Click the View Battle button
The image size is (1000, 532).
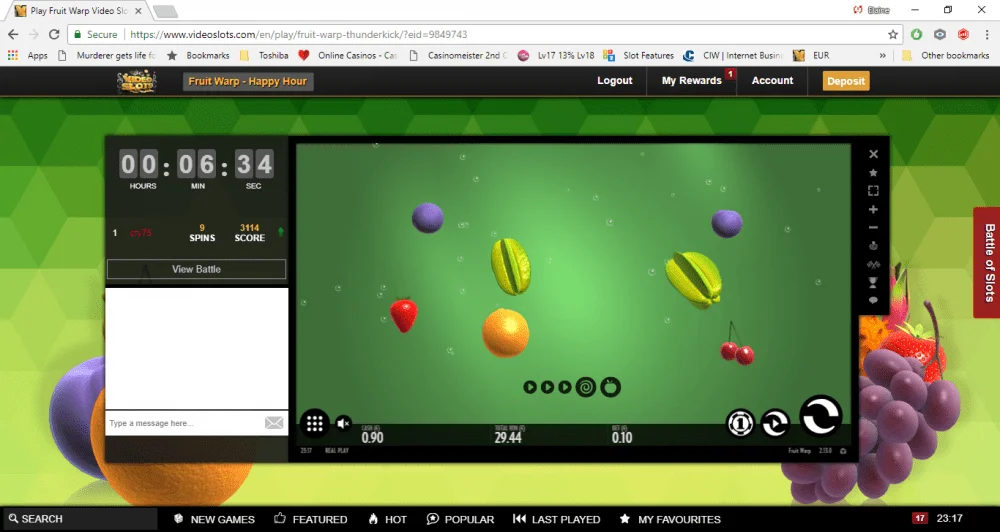coord(196,269)
